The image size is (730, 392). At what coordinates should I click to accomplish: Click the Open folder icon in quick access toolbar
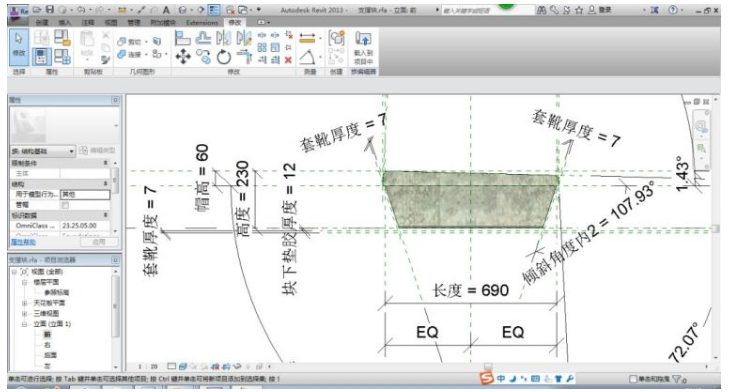(37, 10)
